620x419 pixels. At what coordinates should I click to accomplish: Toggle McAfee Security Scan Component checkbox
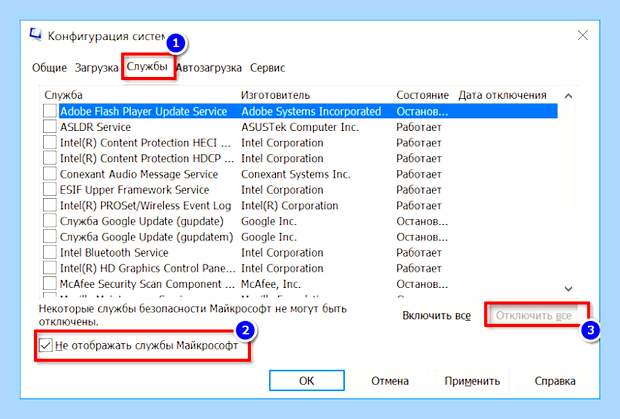(x=50, y=284)
